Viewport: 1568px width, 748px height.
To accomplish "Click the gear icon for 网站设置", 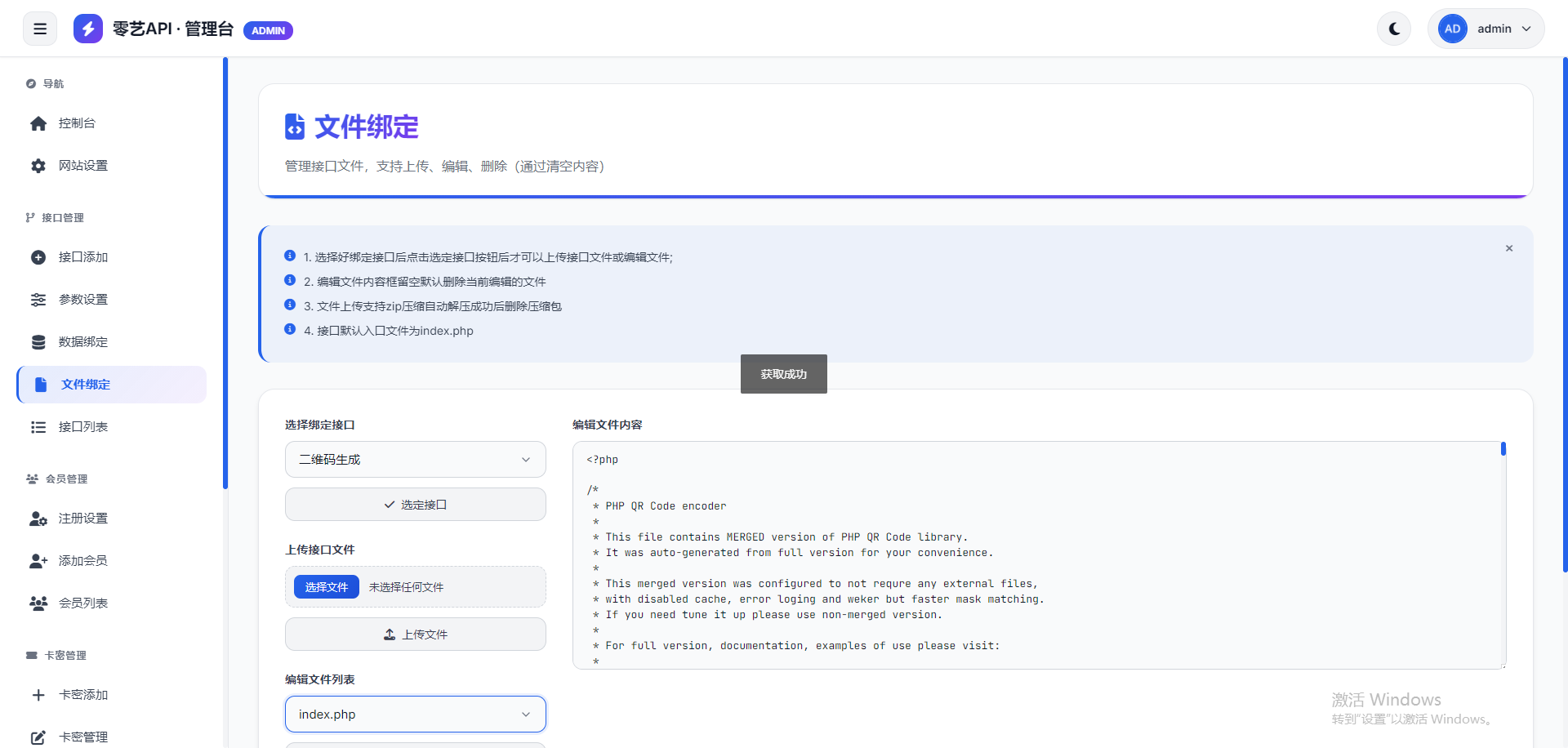I will click(x=38, y=166).
